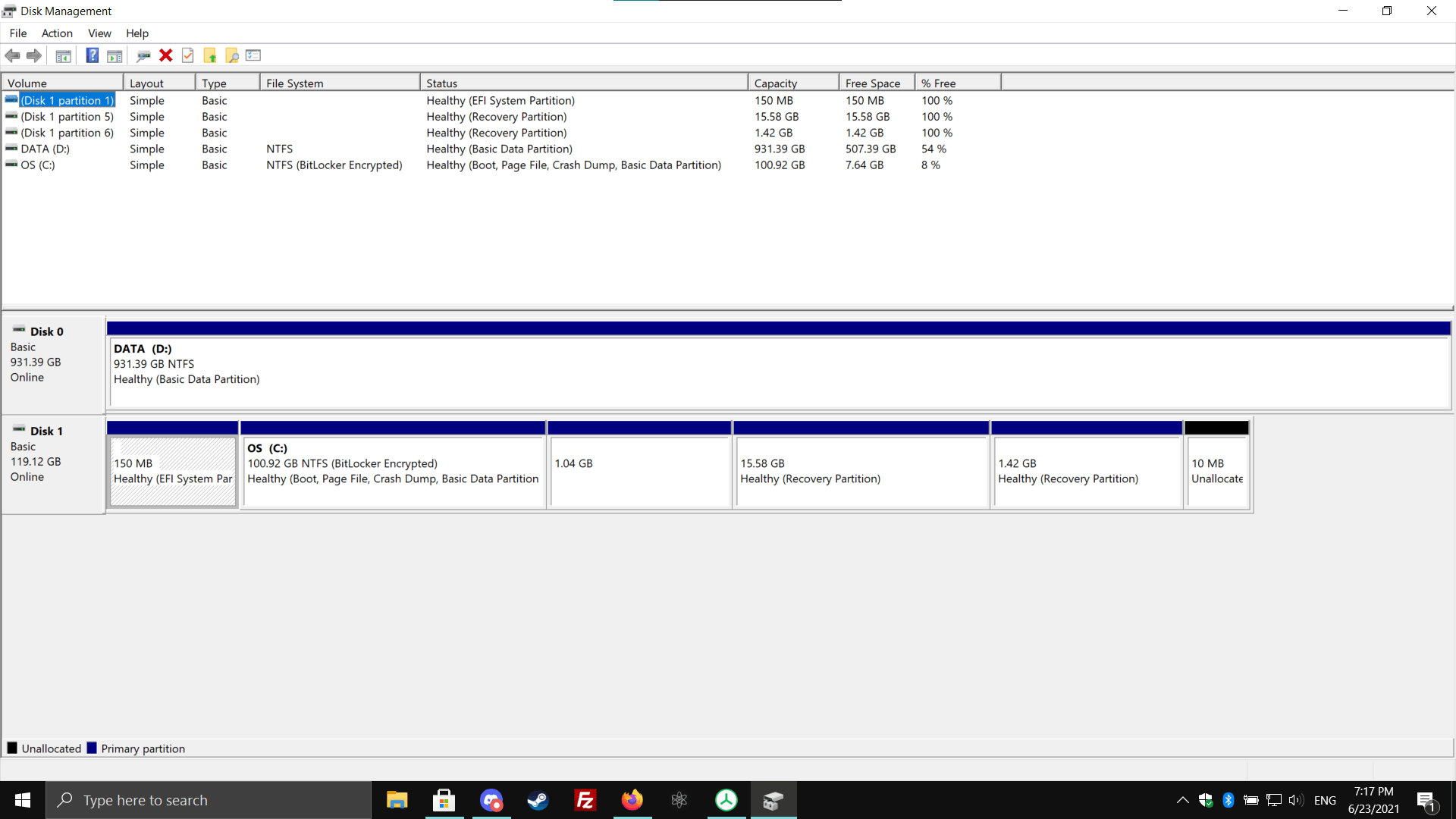Expand the hidden system tray icons chevron

(1182, 800)
